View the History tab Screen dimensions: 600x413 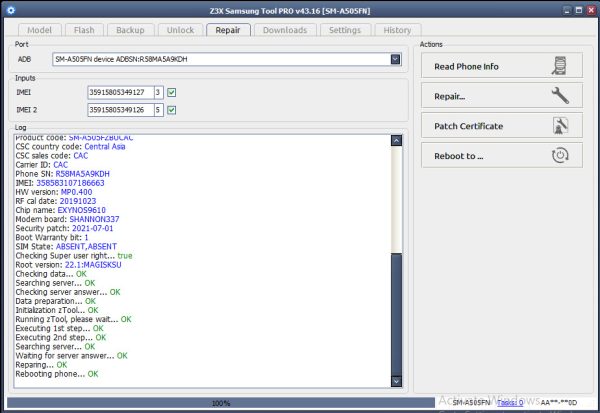[397, 30]
